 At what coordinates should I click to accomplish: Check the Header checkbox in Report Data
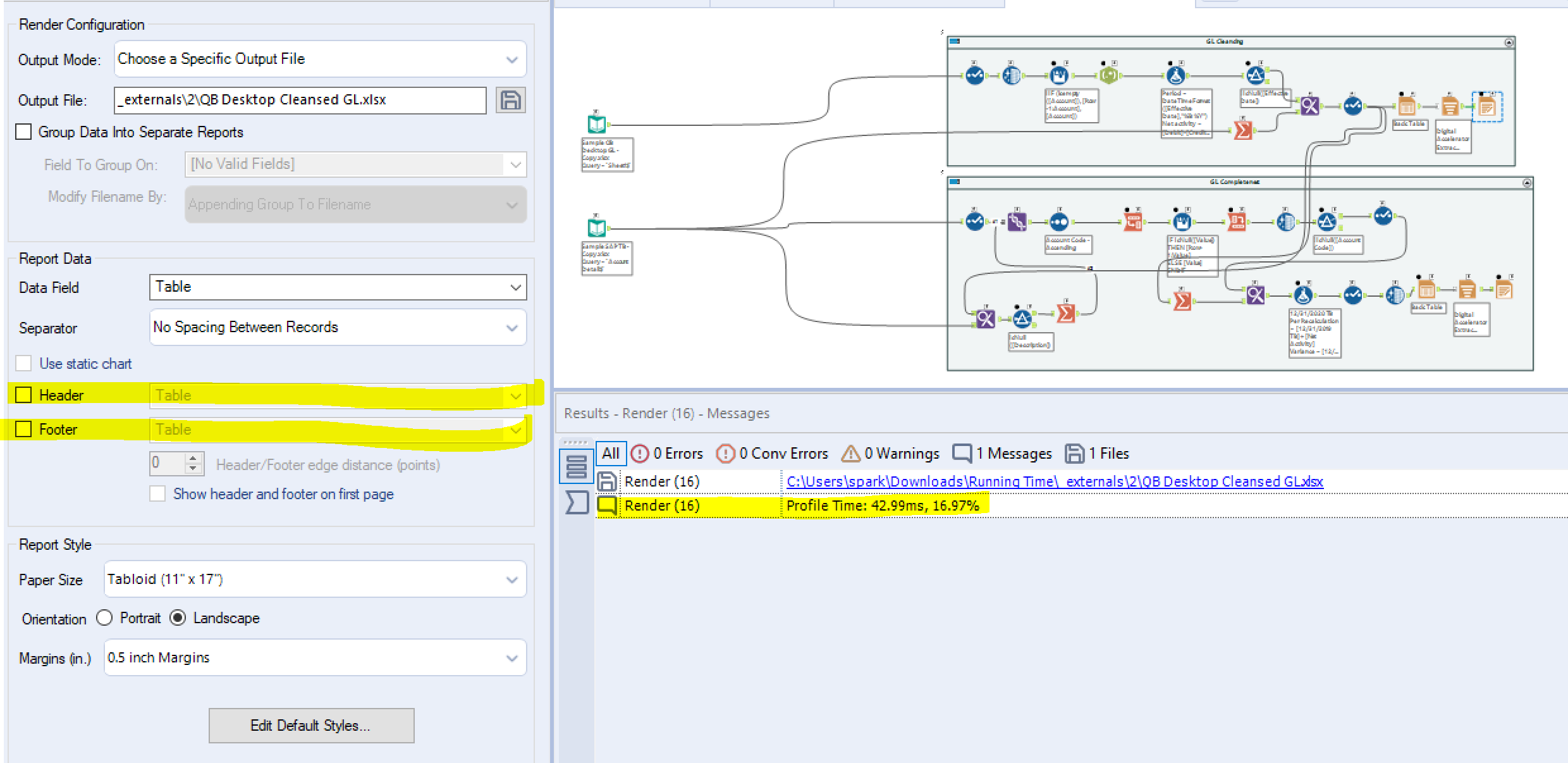tap(23, 394)
